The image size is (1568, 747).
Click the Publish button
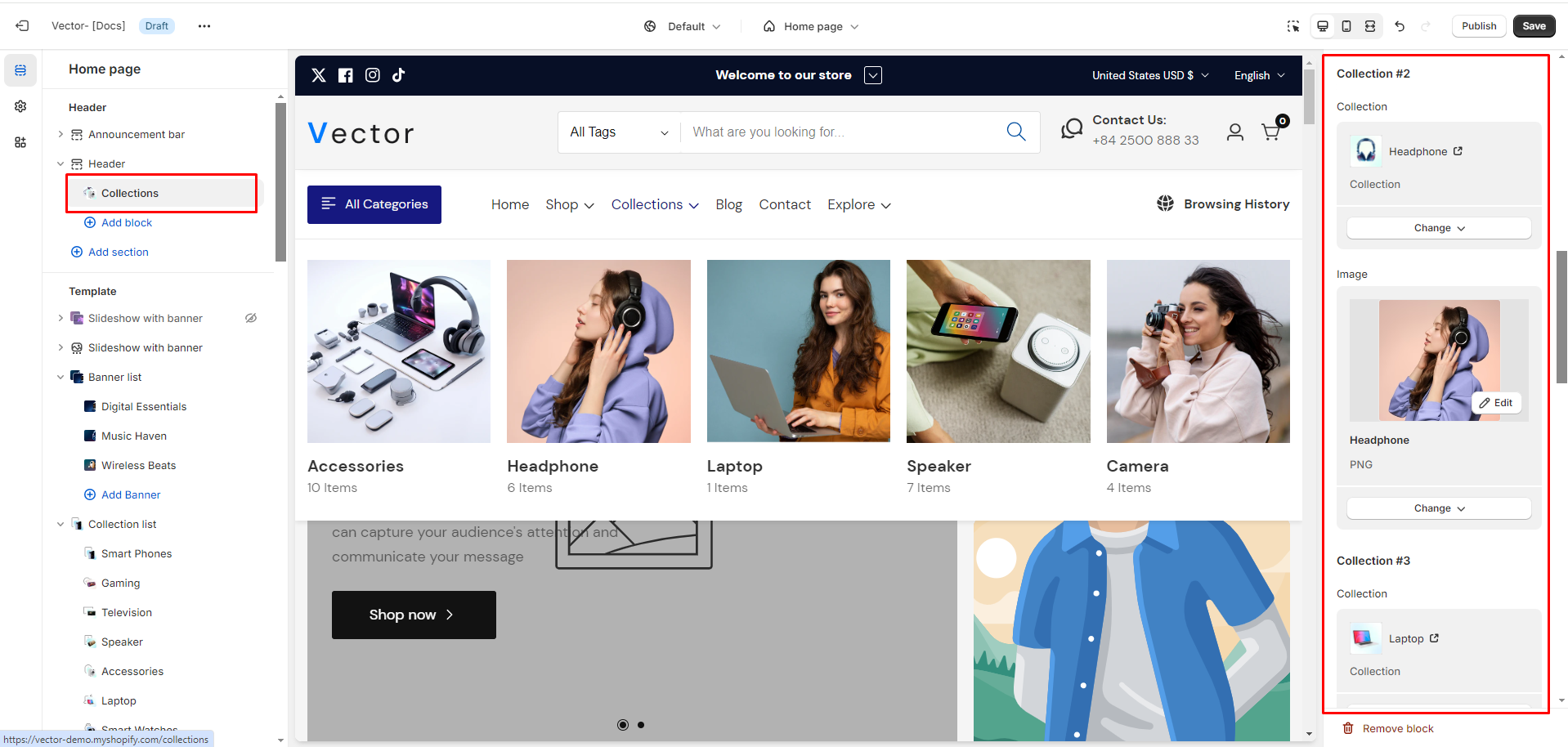pos(1478,26)
